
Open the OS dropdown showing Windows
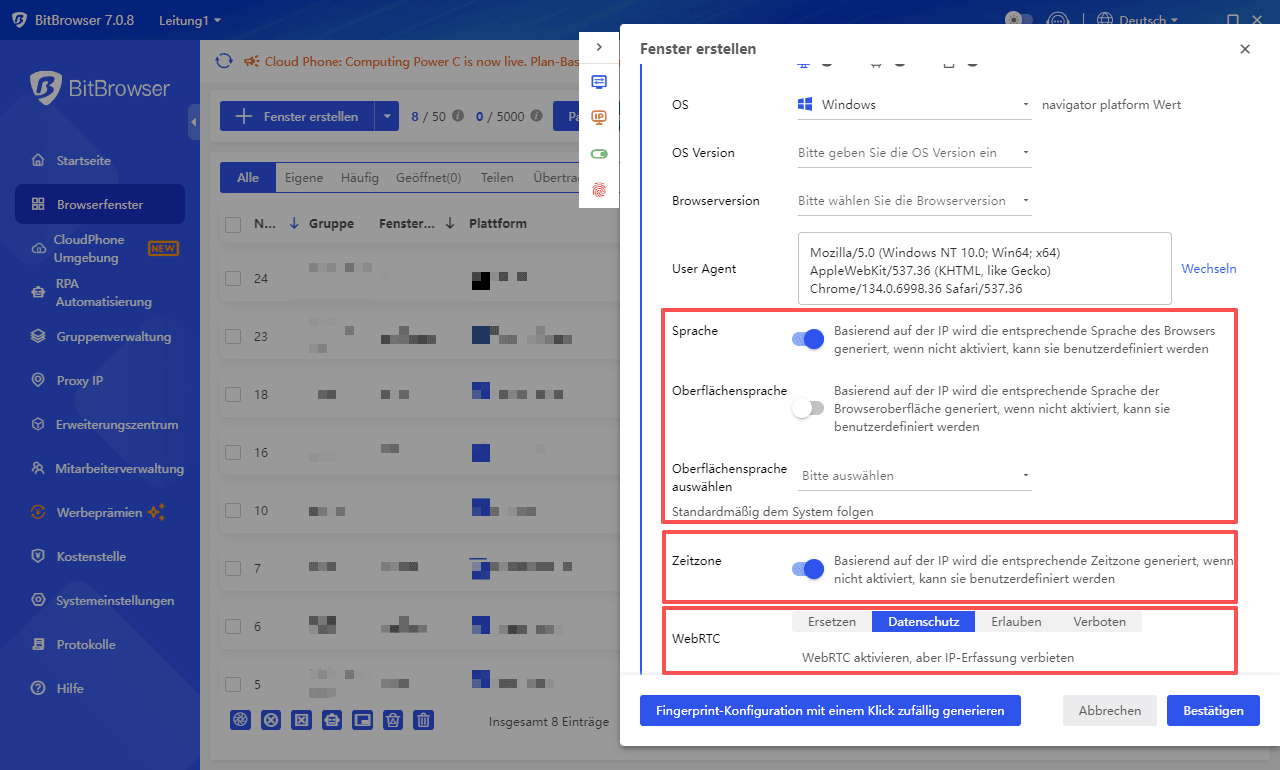coord(913,104)
